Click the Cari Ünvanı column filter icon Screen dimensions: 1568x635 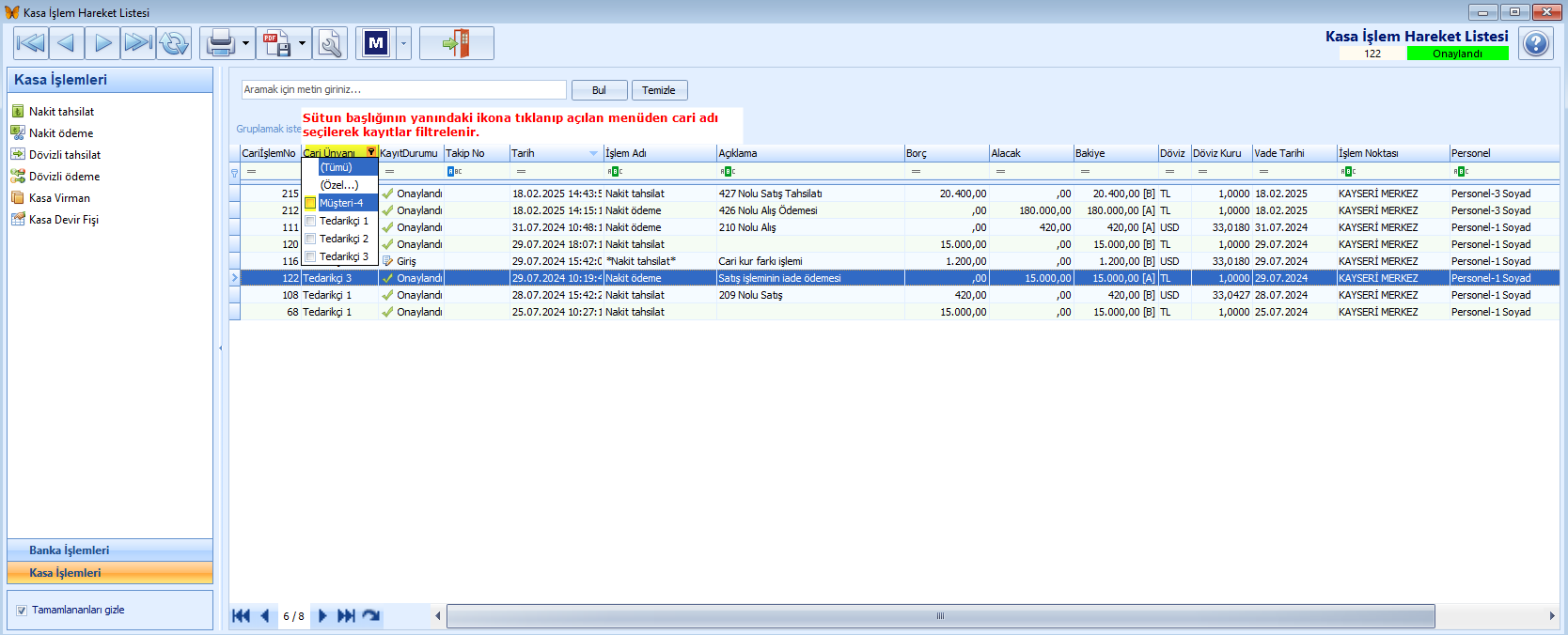371,152
